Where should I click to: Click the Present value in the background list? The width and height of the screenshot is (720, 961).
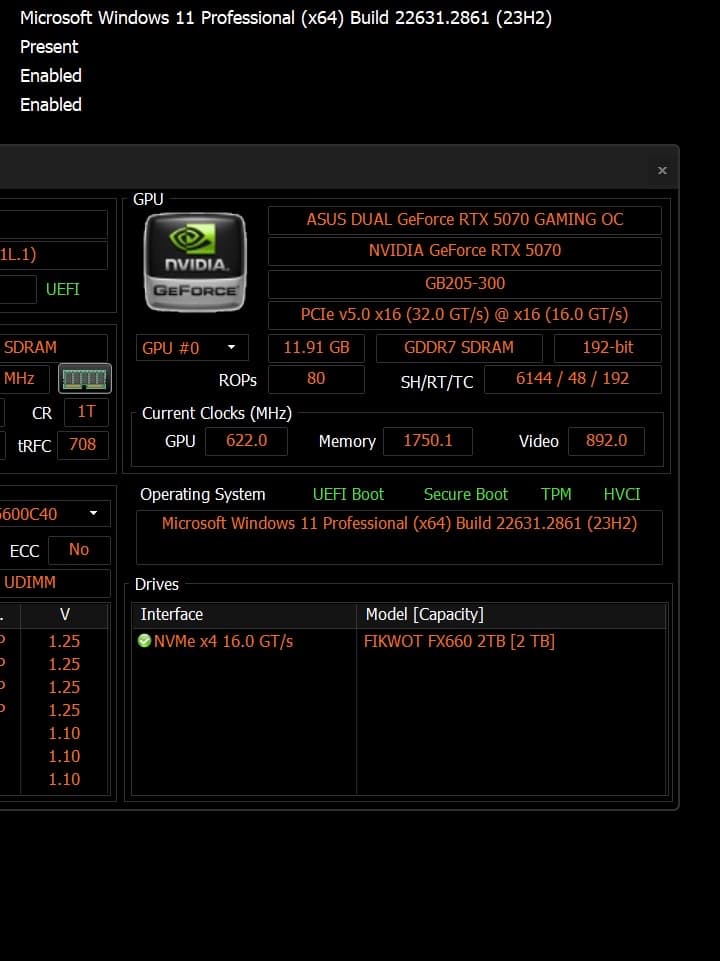pyautogui.click(x=49, y=47)
